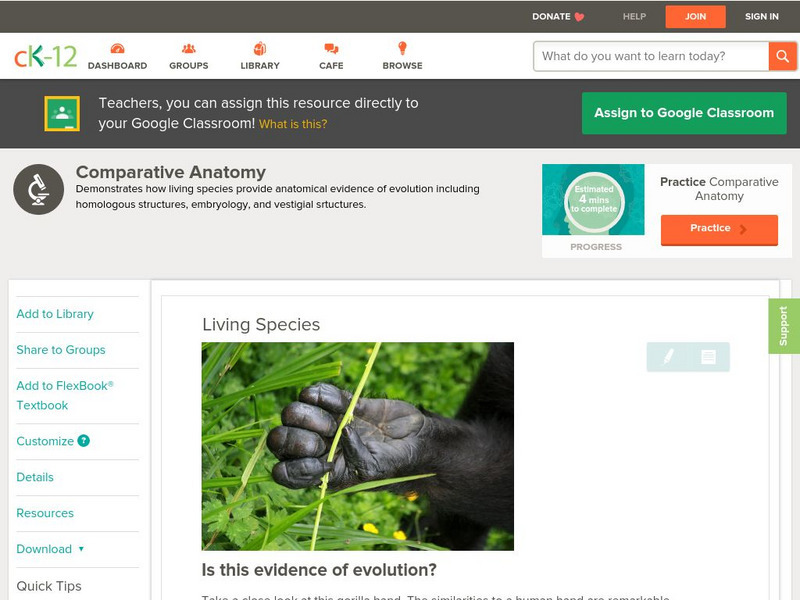The height and width of the screenshot is (600, 800).
Task: Open the Dashboard gauge icon
Action: pyautogui.click(x=117, y=48)
